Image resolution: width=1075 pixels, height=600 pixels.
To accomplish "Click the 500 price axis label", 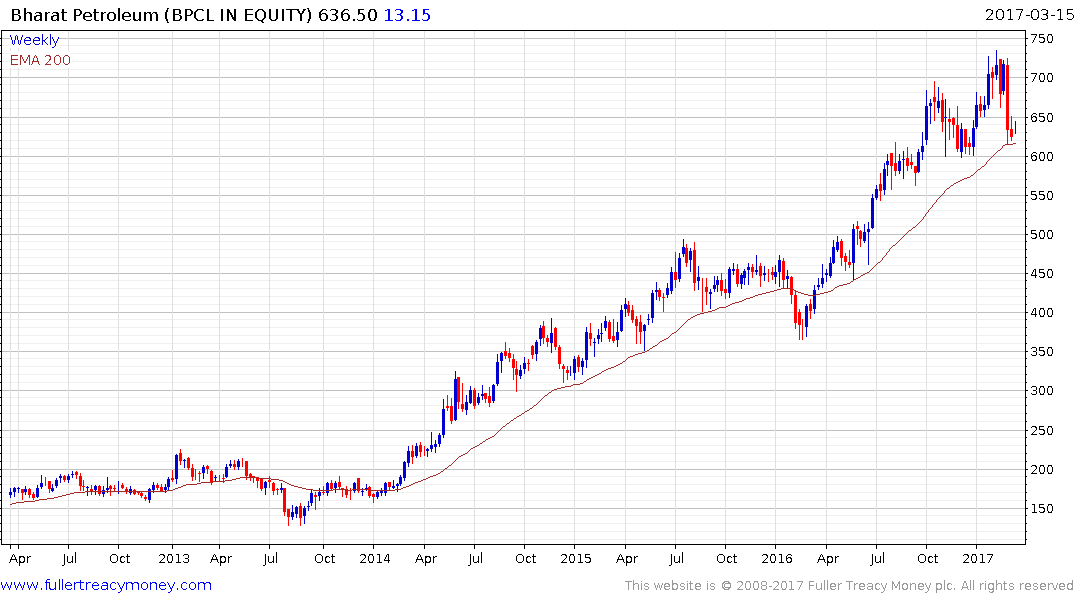I will 1042,235.
